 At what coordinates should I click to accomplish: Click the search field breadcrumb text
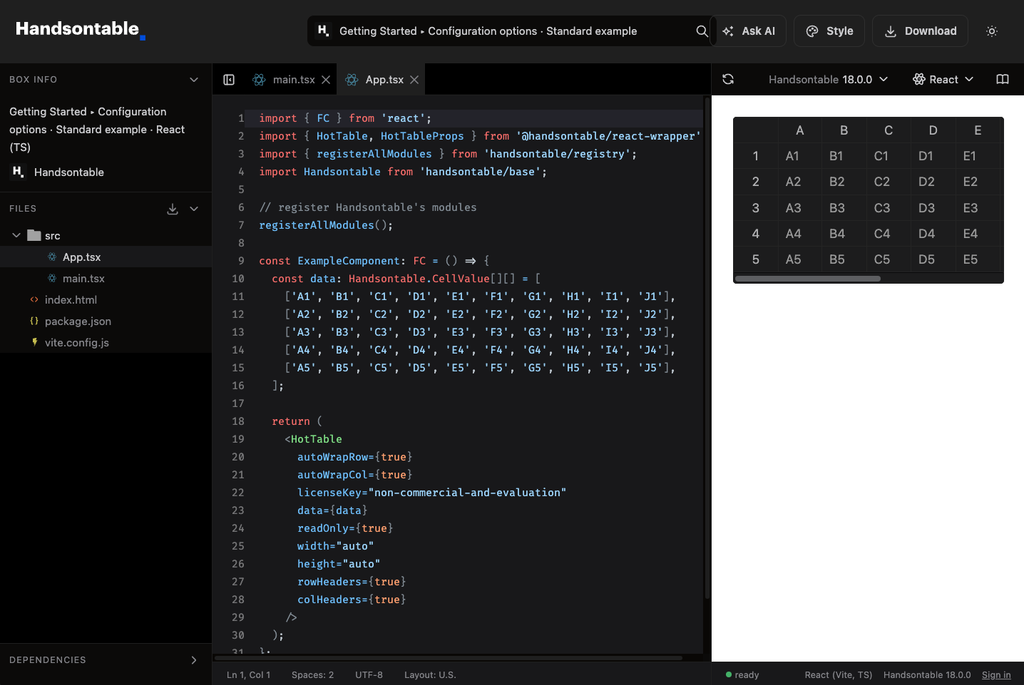(488, 31)
